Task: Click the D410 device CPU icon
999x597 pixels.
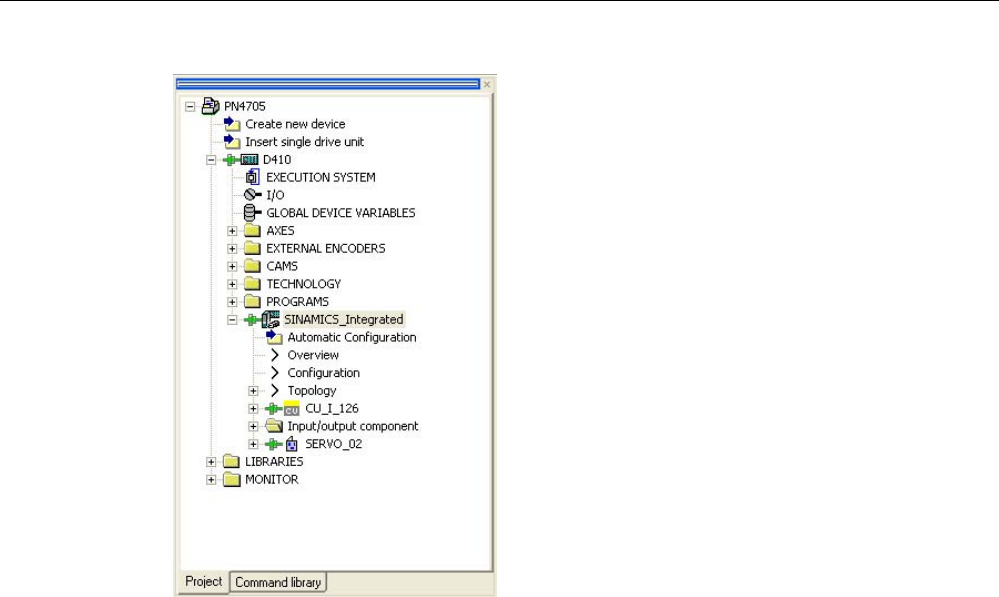Action: [x=249, y=159]
